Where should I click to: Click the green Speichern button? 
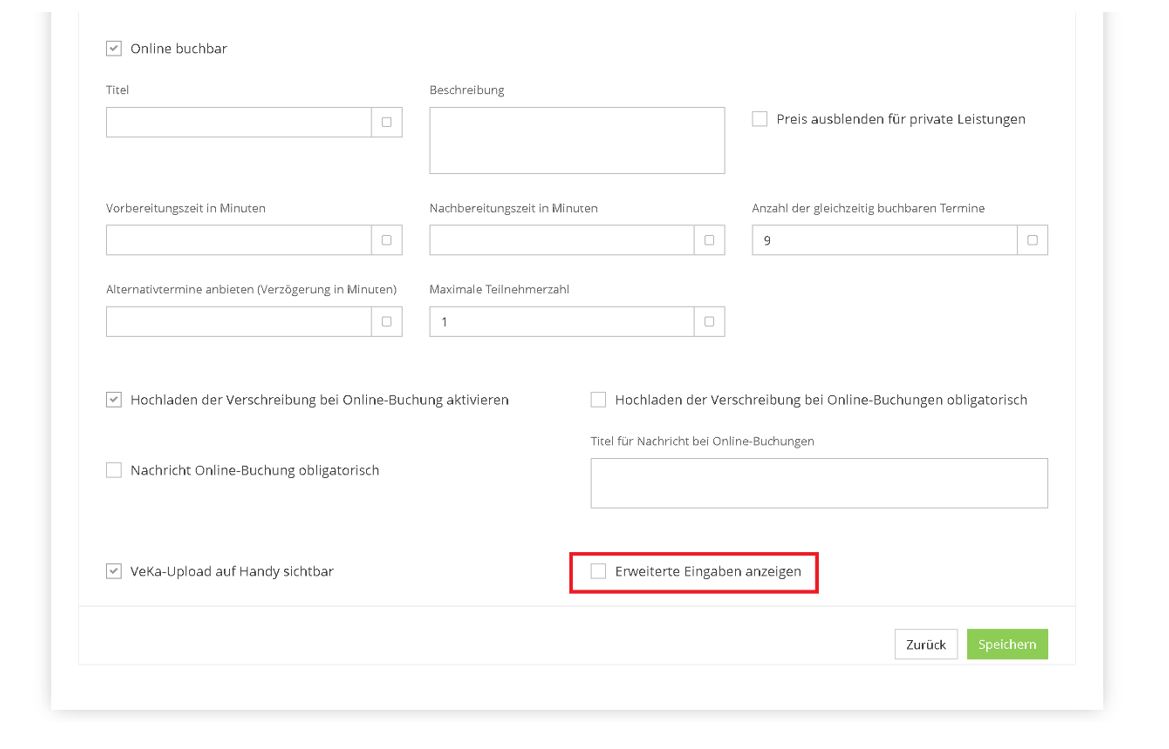(1007, 645)
